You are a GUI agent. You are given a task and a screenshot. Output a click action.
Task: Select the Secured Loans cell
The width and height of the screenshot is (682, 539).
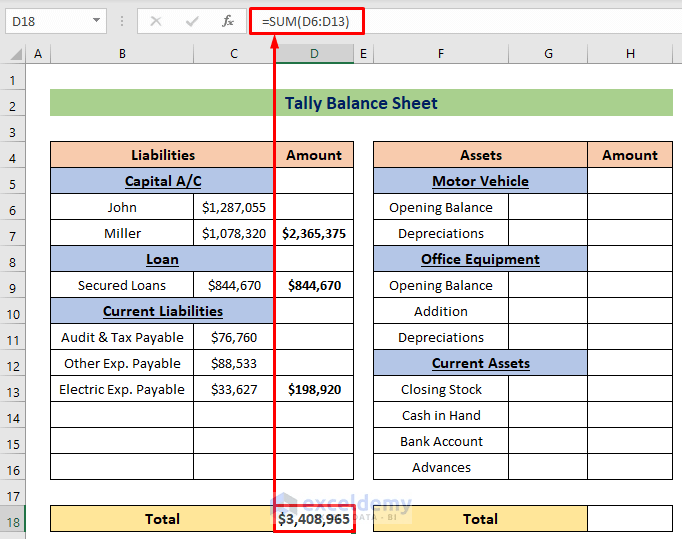122,285
